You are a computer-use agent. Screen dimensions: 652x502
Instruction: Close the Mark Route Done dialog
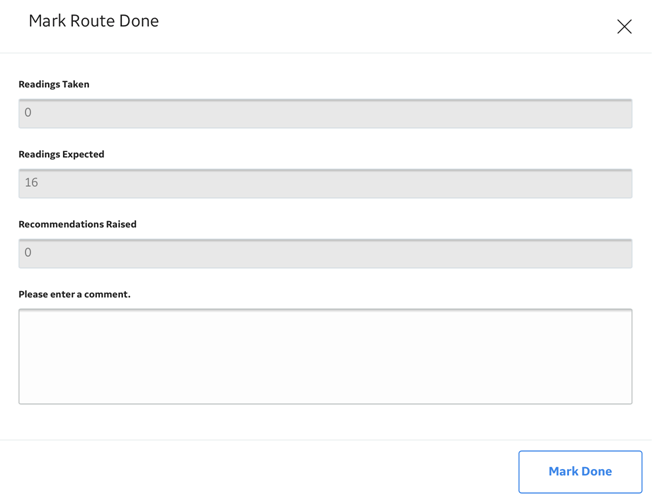point(624,27)
